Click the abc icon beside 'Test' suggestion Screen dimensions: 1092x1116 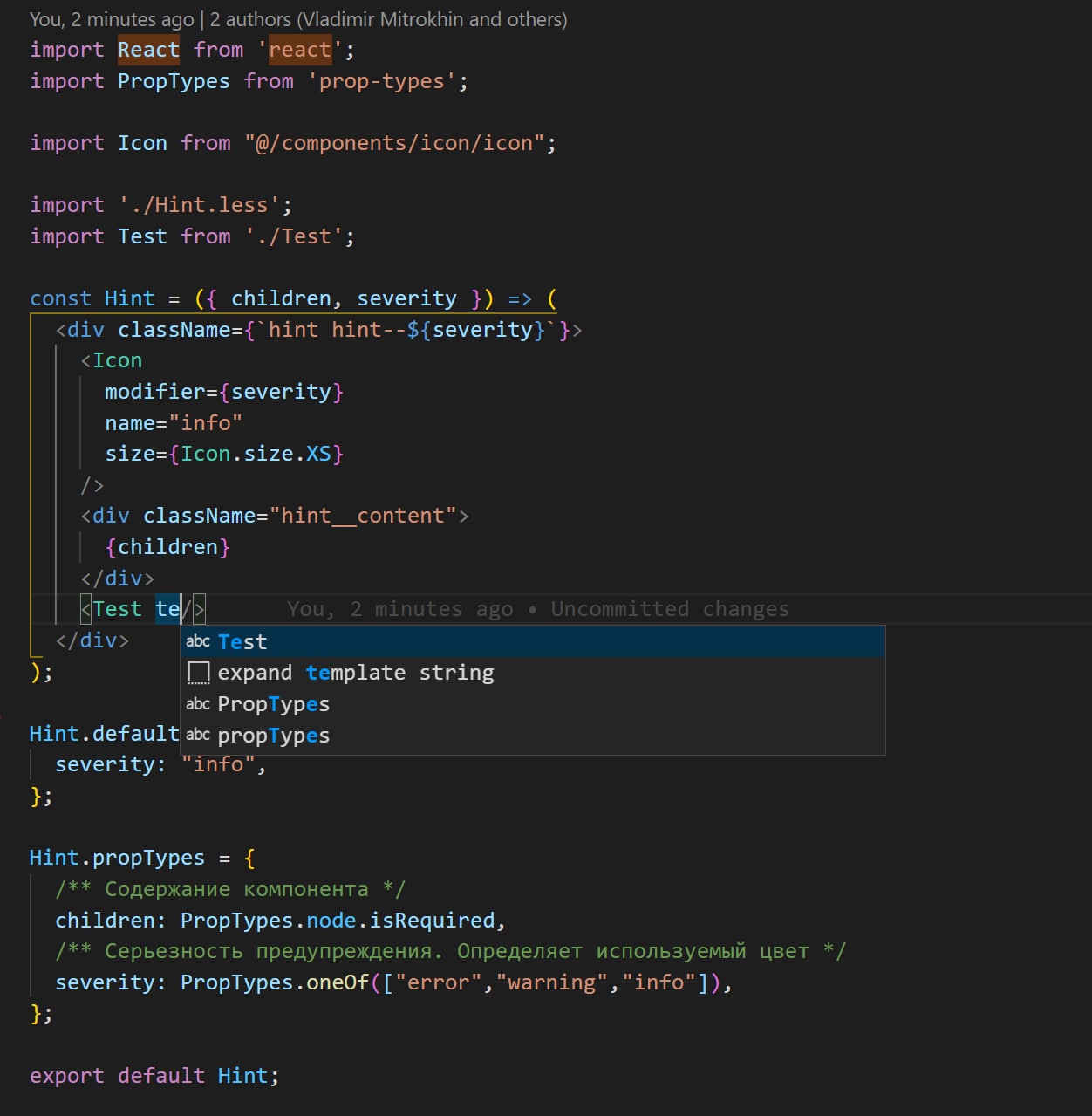[198, 641]
